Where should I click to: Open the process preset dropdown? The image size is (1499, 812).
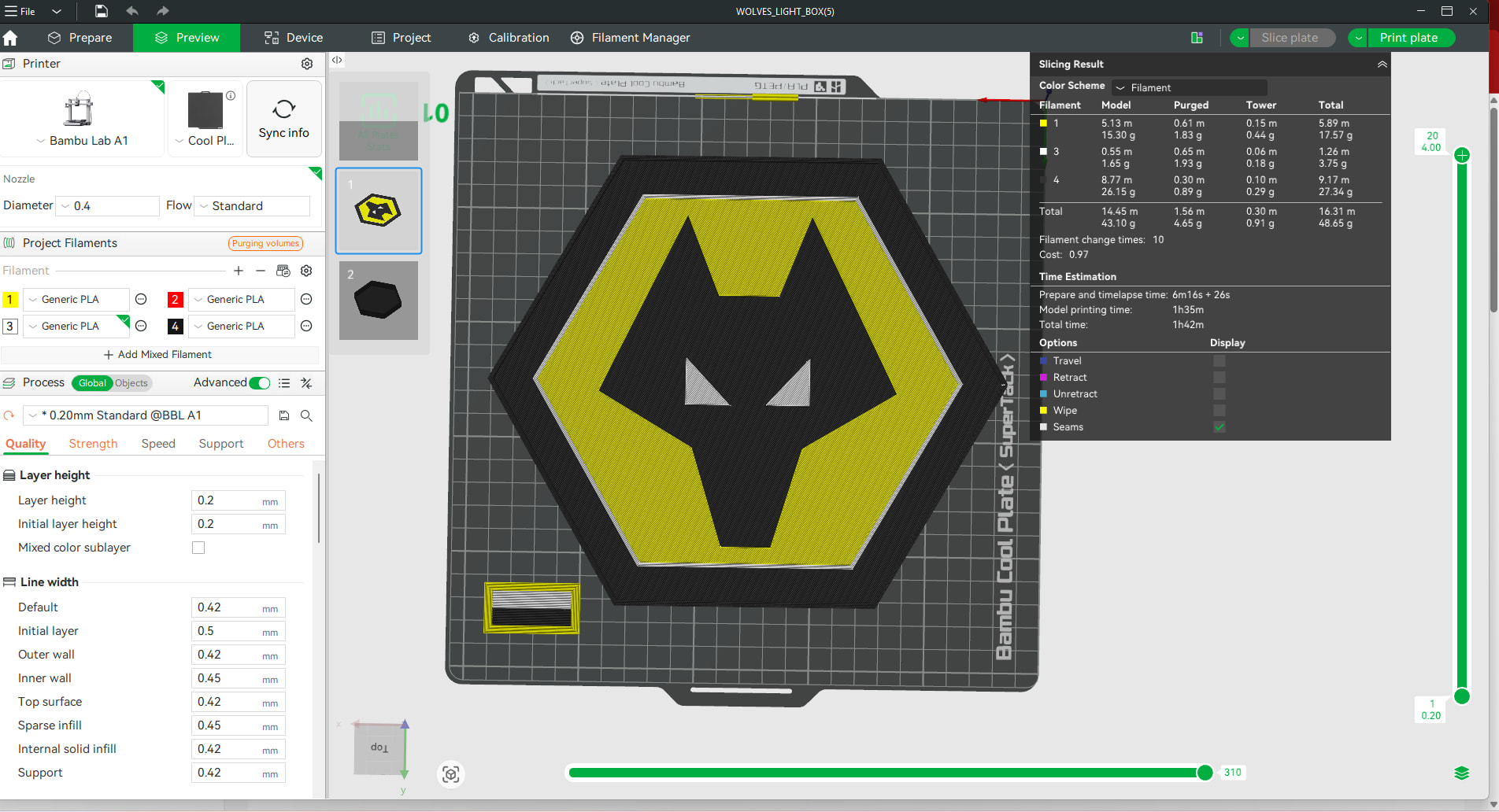[146, 415]
